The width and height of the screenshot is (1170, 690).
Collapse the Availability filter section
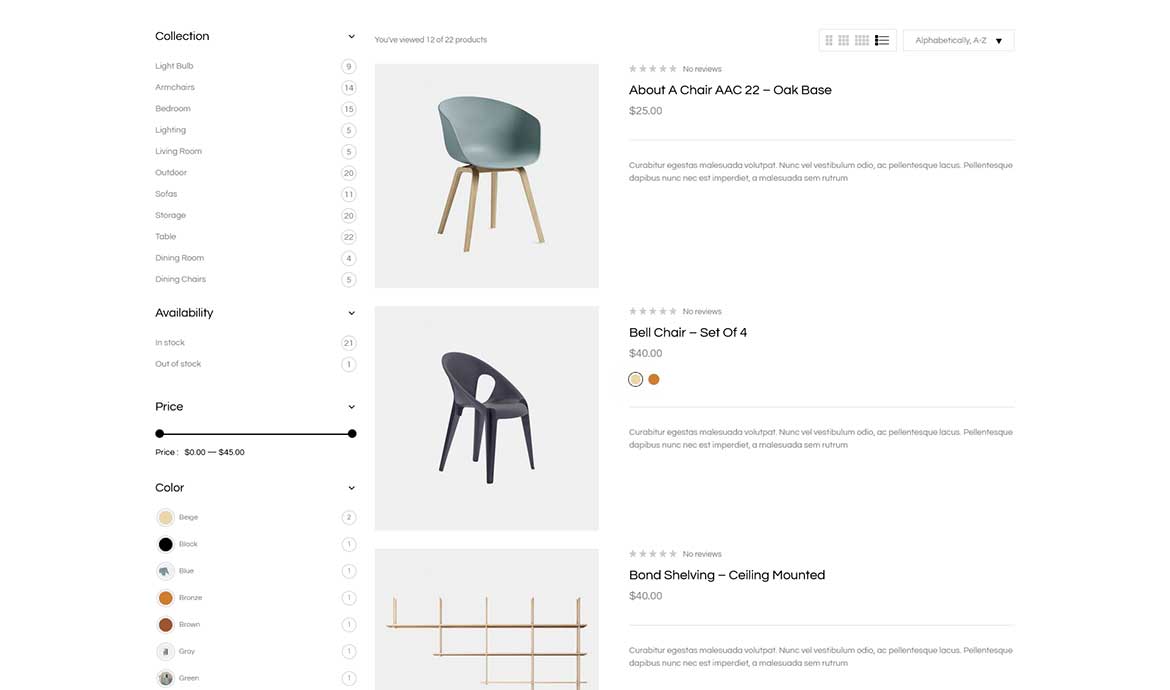tap(351, 313)
